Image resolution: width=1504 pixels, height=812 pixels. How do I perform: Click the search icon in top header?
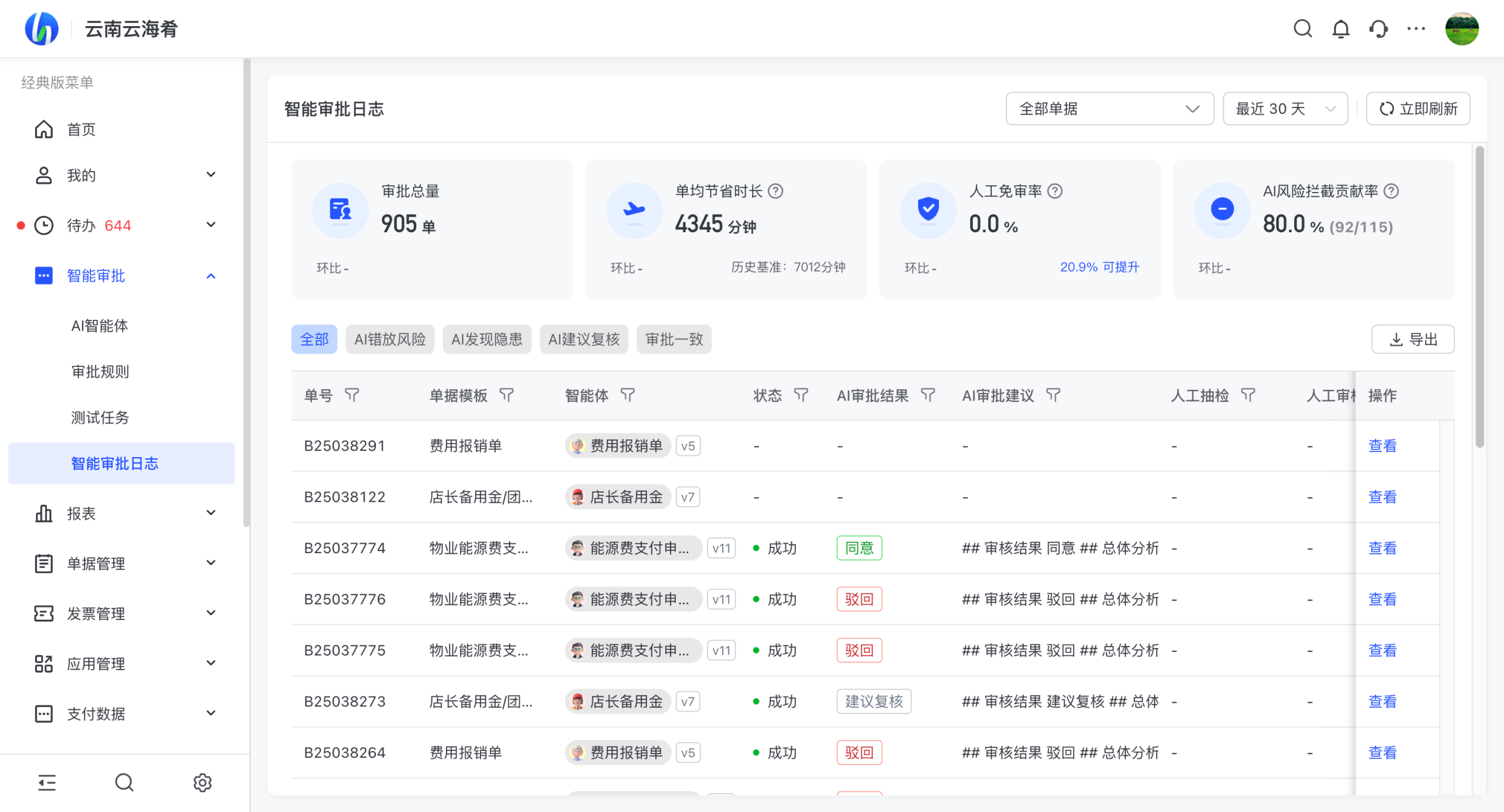(1302, 29)
